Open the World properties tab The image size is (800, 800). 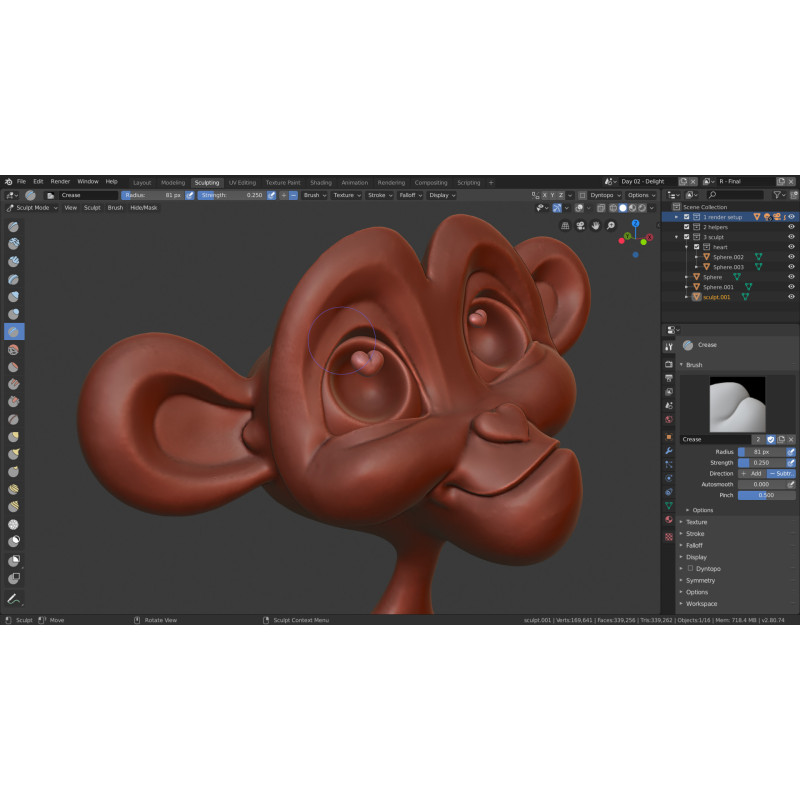coord(669,419)
